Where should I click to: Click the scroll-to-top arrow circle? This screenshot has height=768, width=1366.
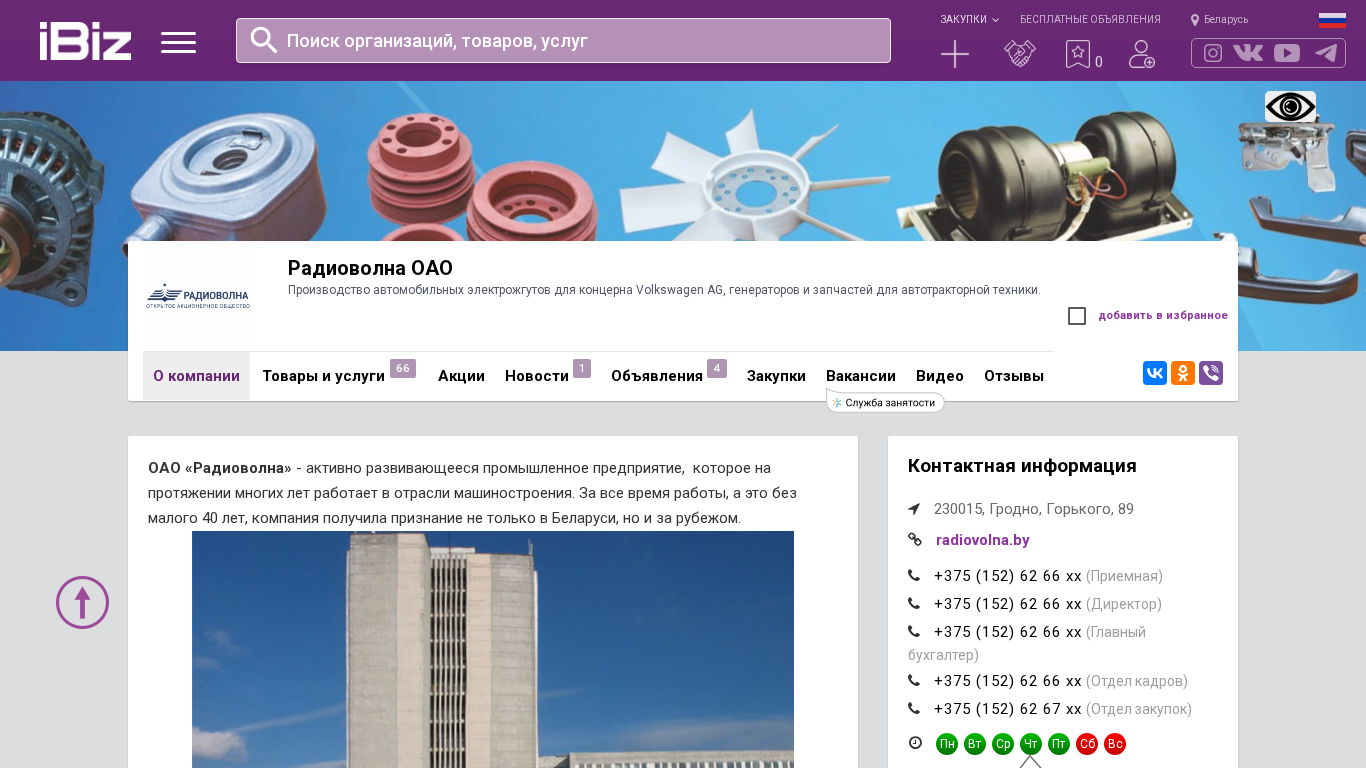[x=82, y=602]
